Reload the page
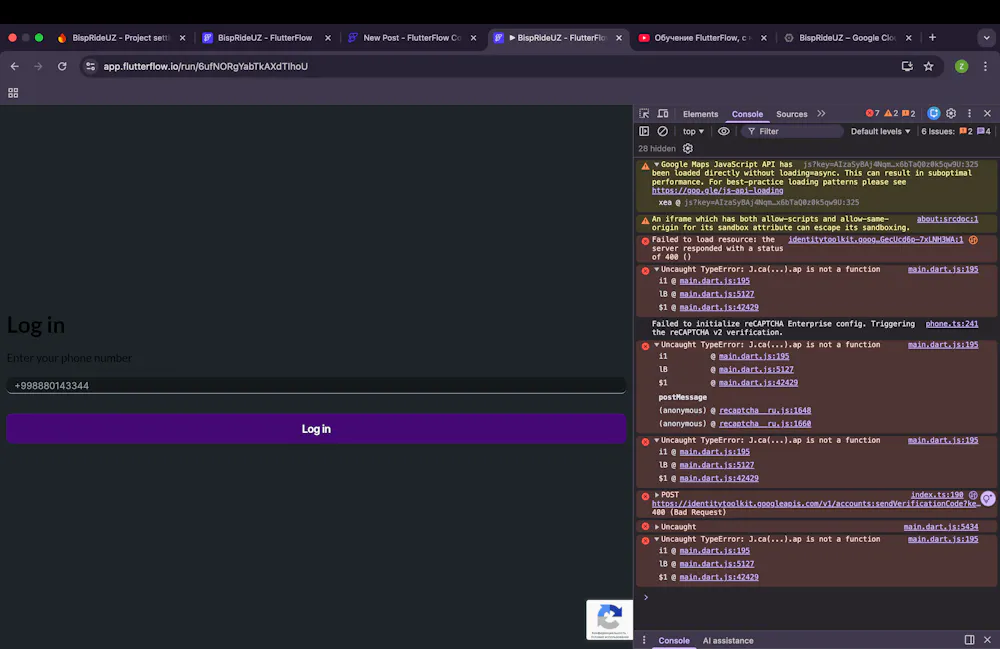Viewport: 1000px width, 649px height. coord(62,66)
